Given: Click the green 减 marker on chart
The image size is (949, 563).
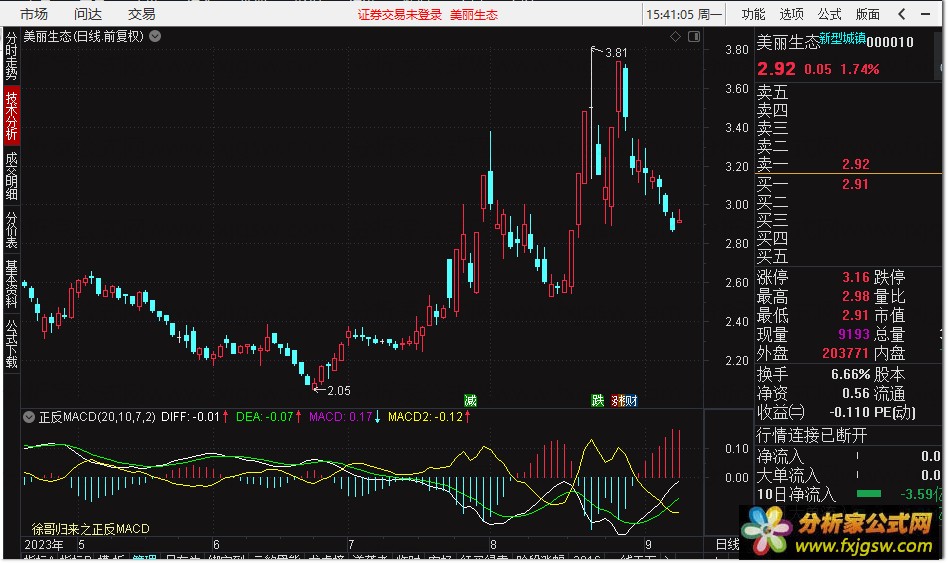Looking at the screenshot, I should point(470,400).
